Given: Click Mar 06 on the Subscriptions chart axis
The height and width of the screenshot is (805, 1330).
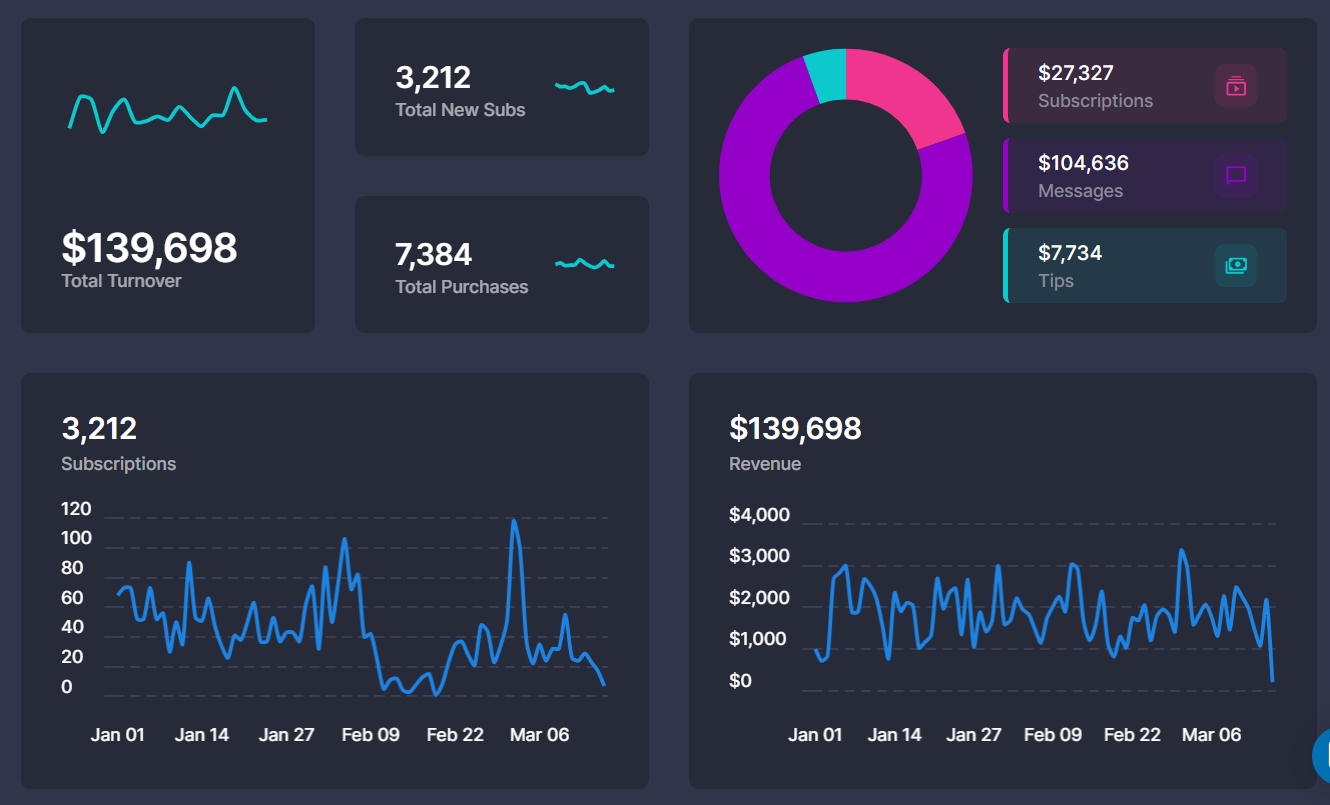Looking at the screenshot, I should coord(540,735).
